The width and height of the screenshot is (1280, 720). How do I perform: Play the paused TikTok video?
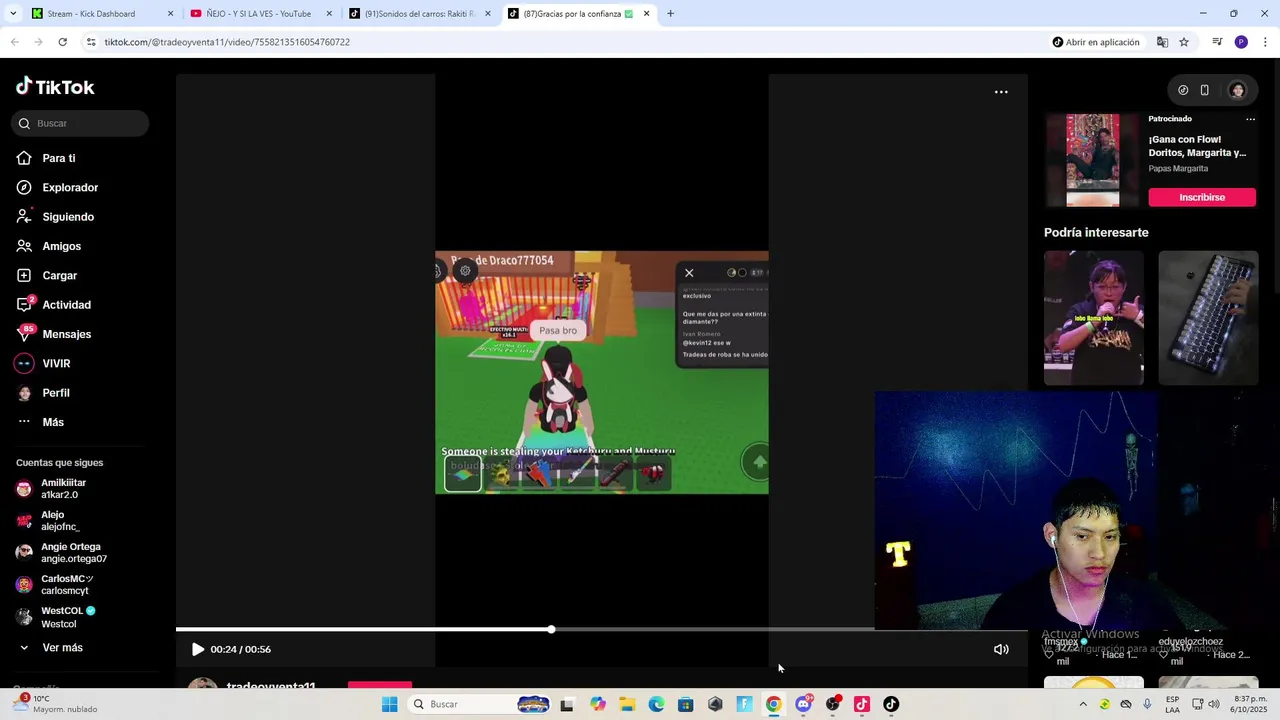click(197, 649)
